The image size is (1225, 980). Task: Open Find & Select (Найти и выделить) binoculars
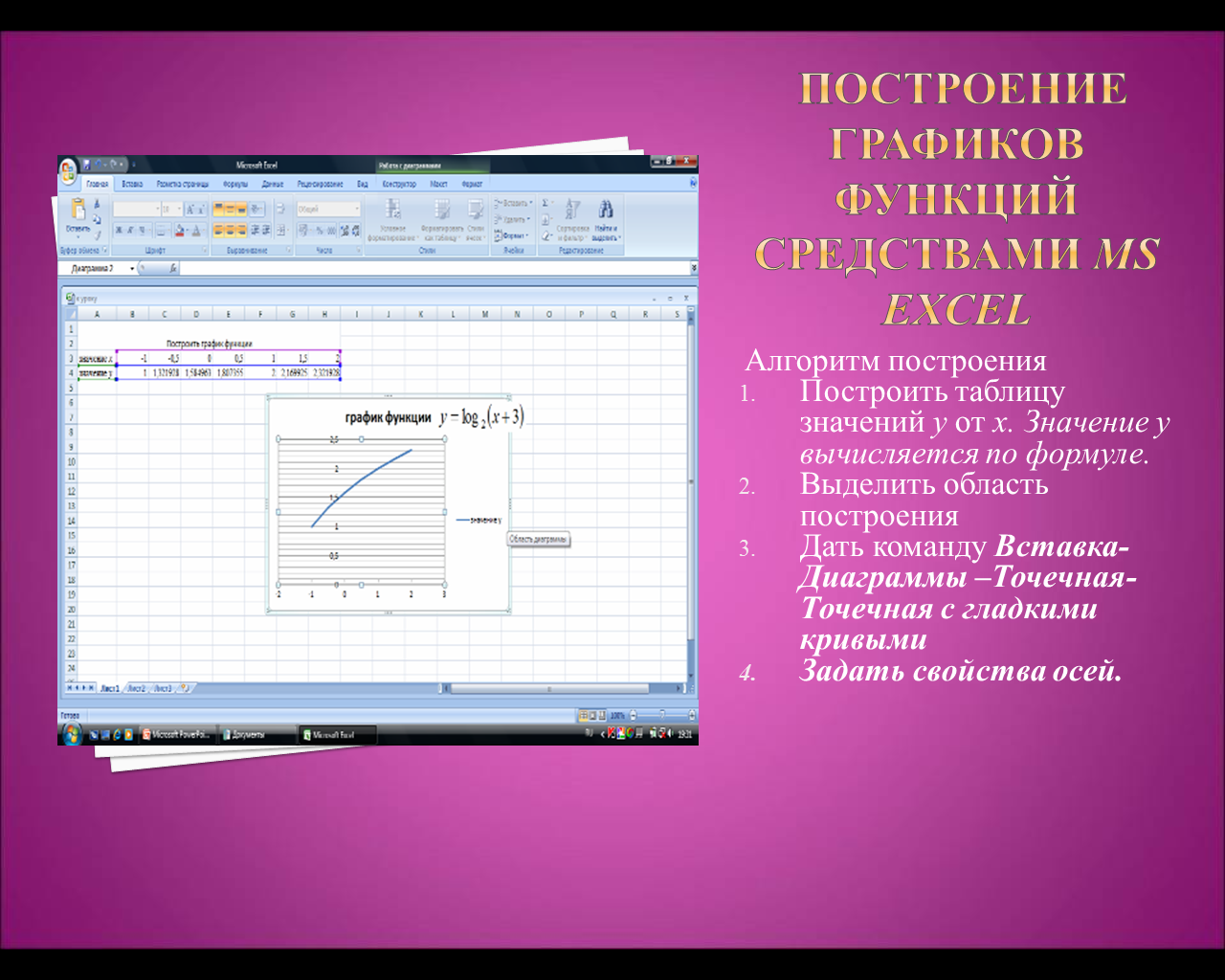click(606, 219)
